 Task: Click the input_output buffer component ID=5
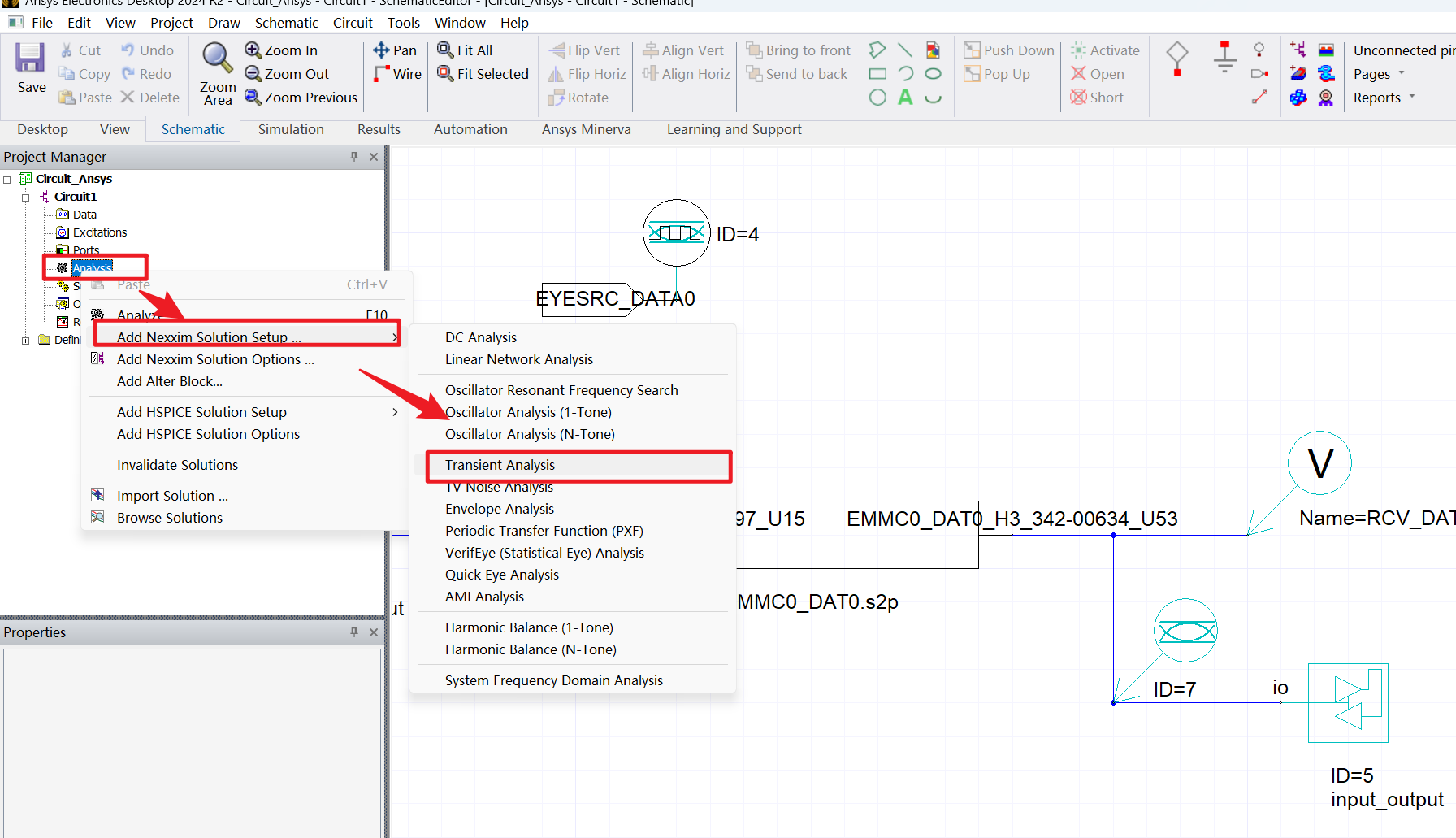[1348, 703]
